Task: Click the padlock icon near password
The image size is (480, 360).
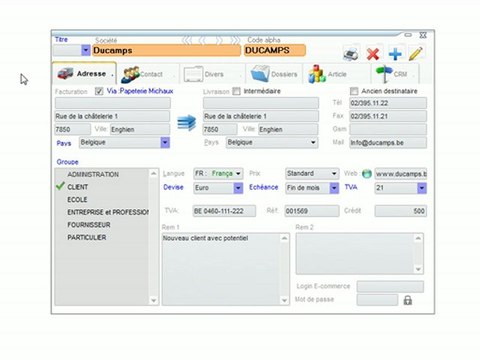Action: click(407, 300)
